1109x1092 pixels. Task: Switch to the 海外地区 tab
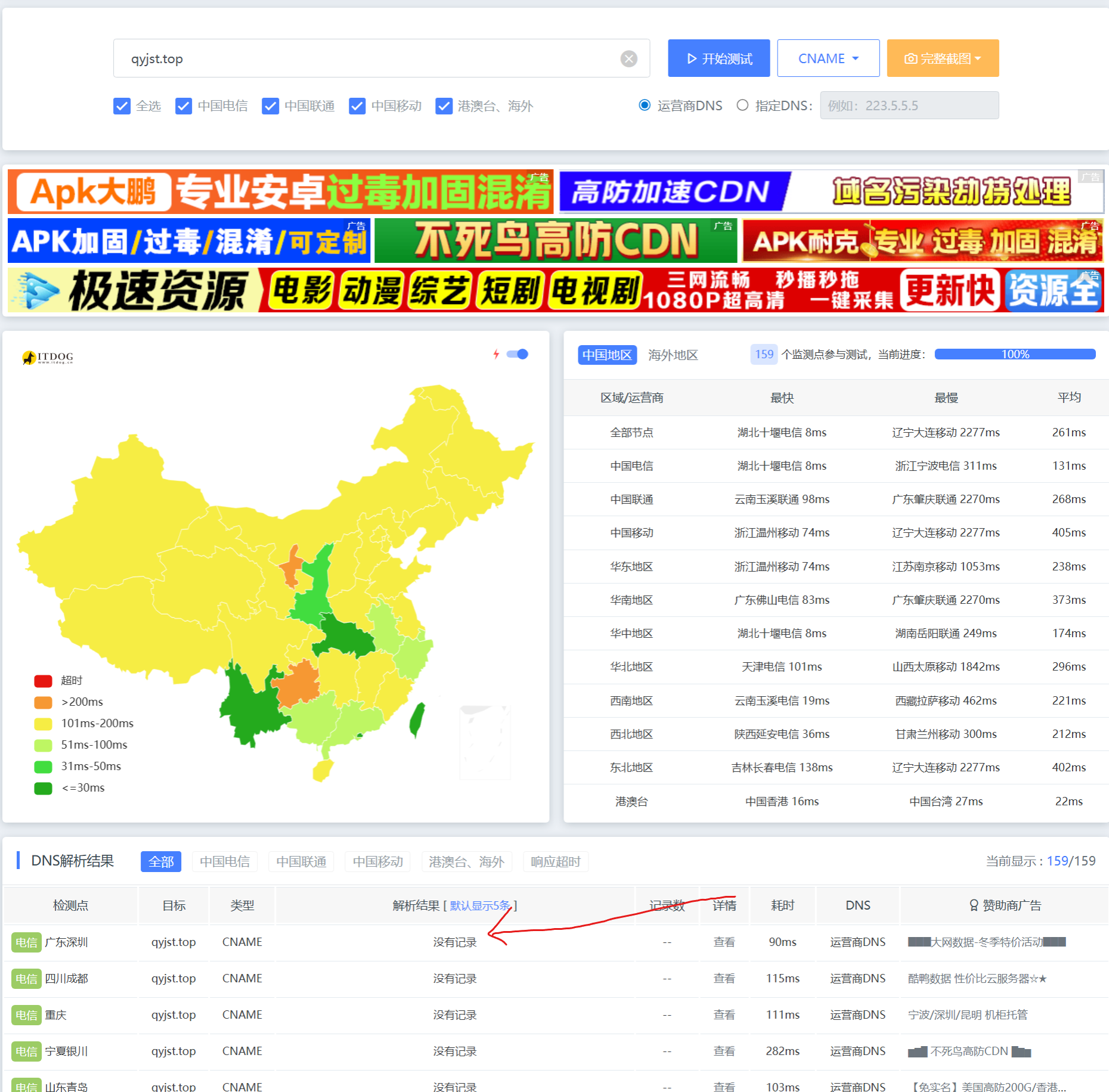[x=673, y=355]
